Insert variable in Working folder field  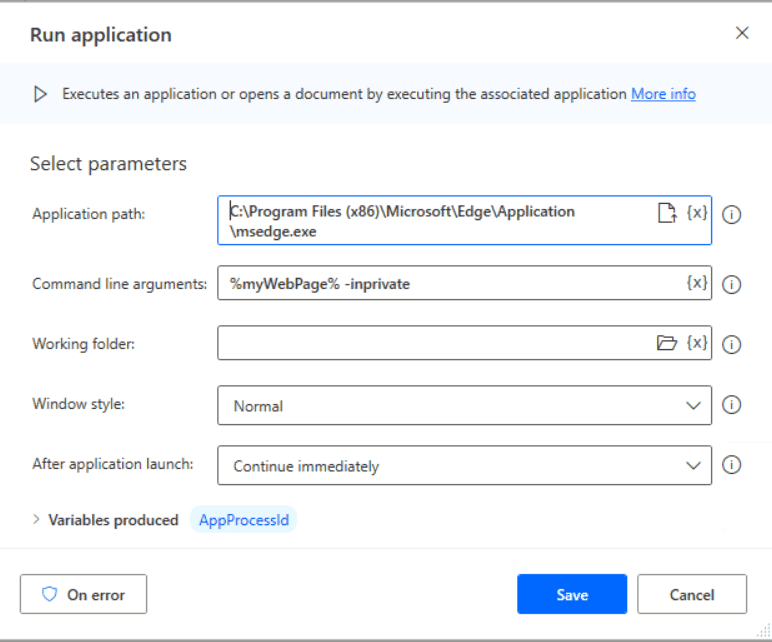pyautogui.click(x=697, y=342)
